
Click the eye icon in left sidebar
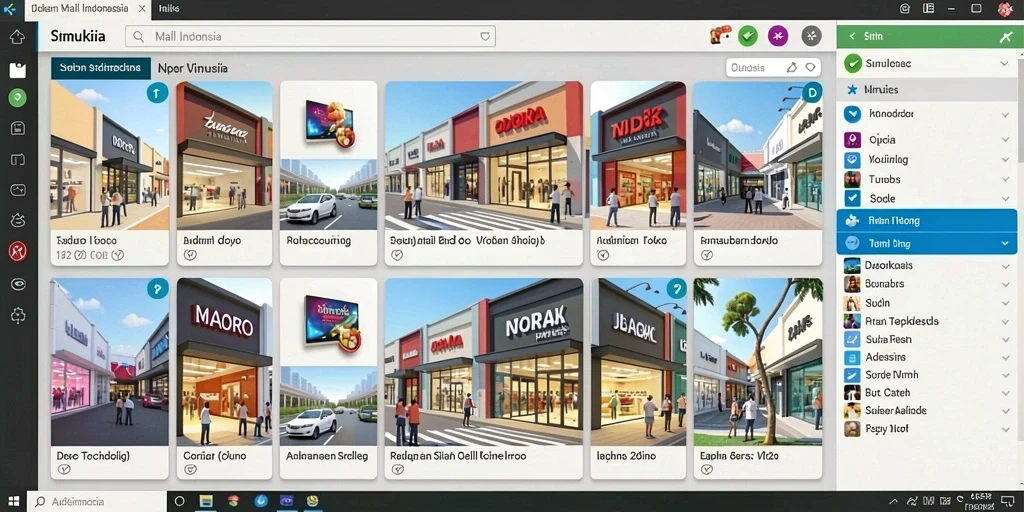tap(18, 284)
